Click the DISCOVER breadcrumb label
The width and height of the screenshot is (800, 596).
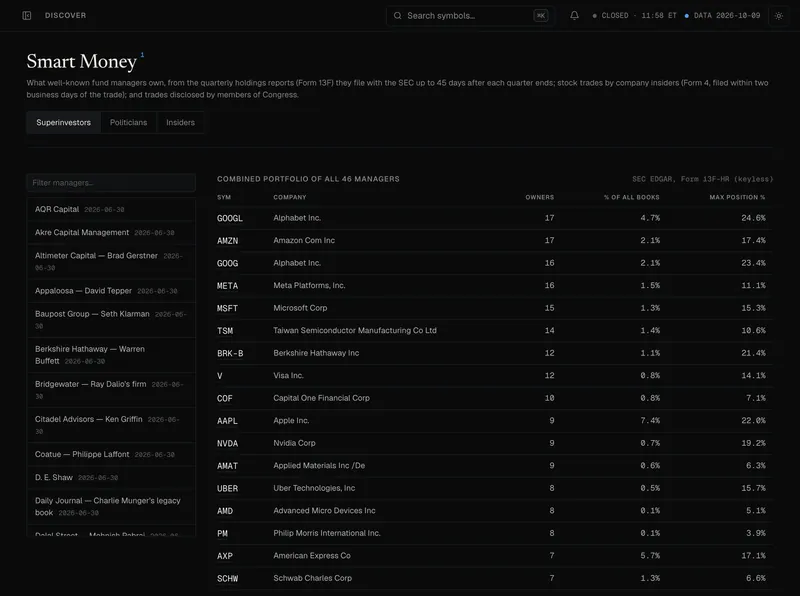click(65, 16)
